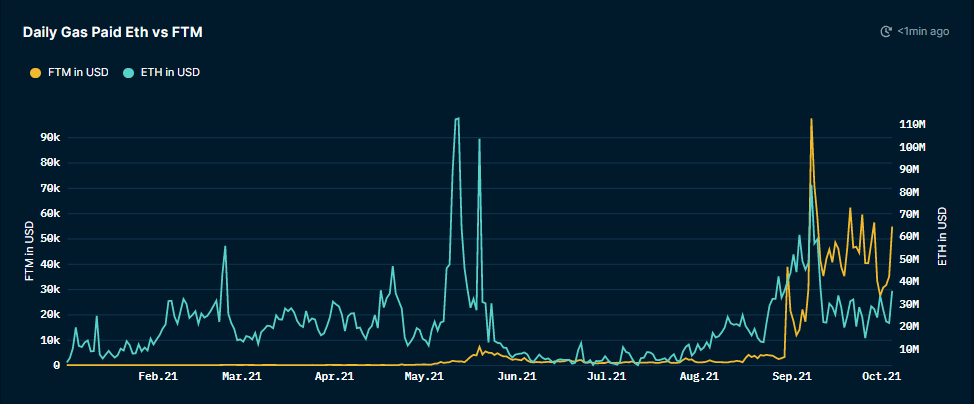
Task: Click the Jul.21 x-axis label
Action: pyautogui.click(x=607, y=377)
